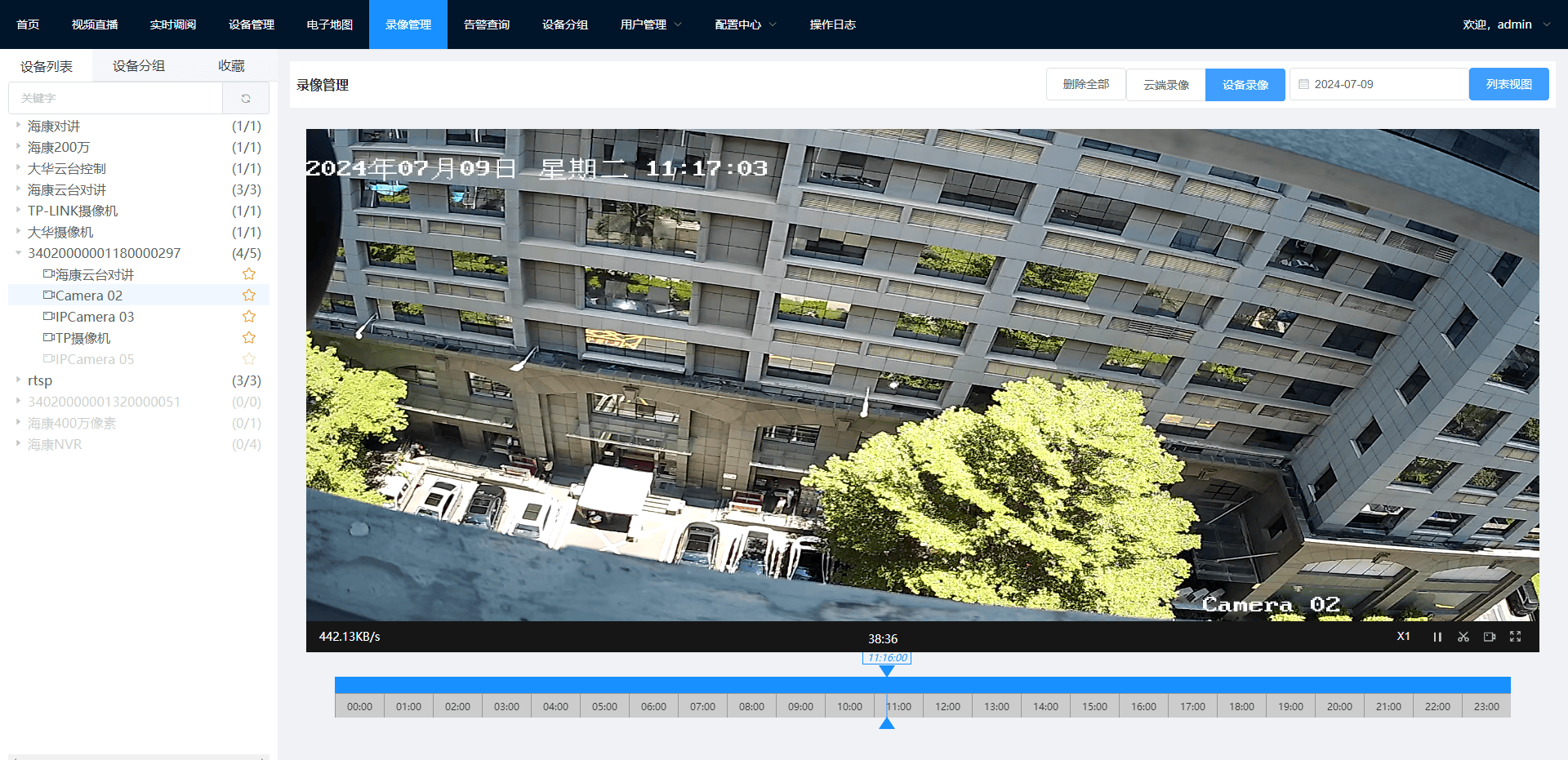
Task: Pause the video playback
Action: (1437, 638)
